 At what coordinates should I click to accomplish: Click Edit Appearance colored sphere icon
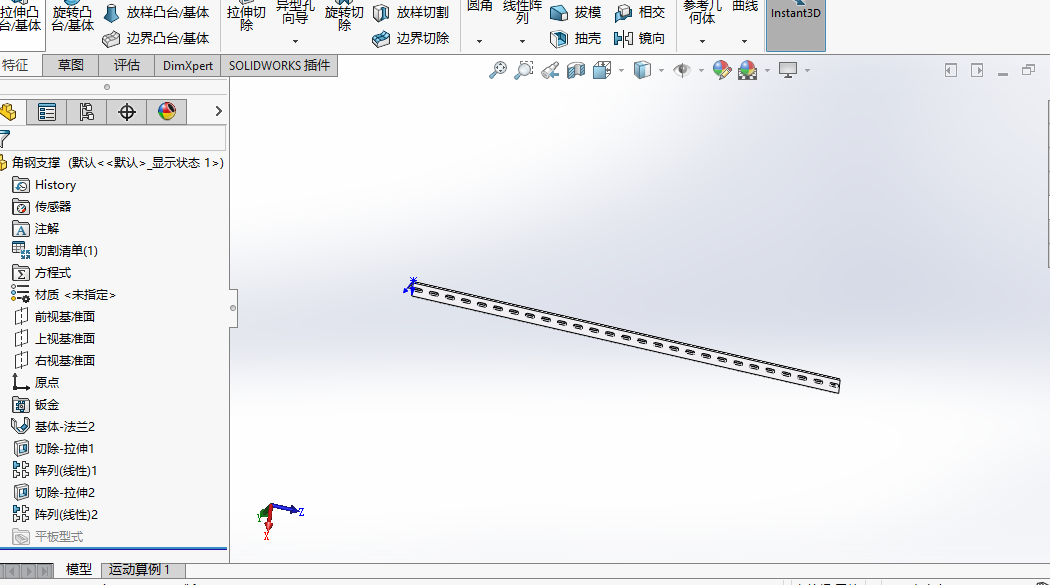722,70
